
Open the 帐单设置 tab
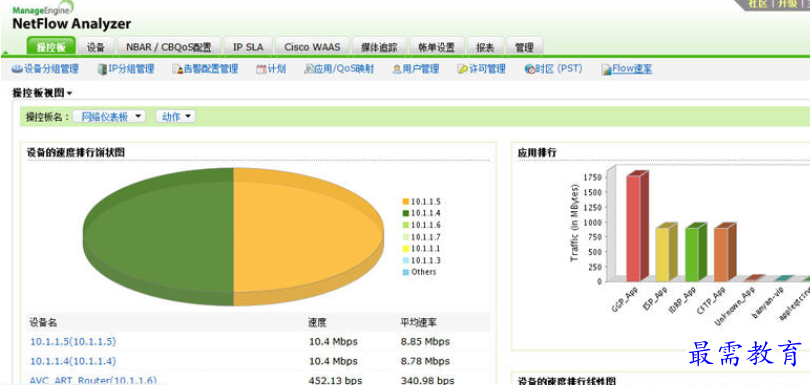(x=437, y=47)
